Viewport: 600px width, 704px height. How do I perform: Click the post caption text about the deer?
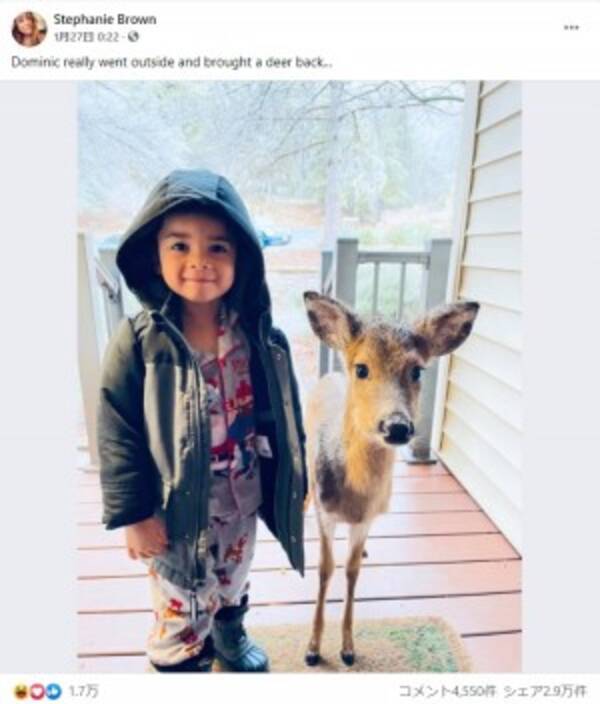click(x=172, y=62)
